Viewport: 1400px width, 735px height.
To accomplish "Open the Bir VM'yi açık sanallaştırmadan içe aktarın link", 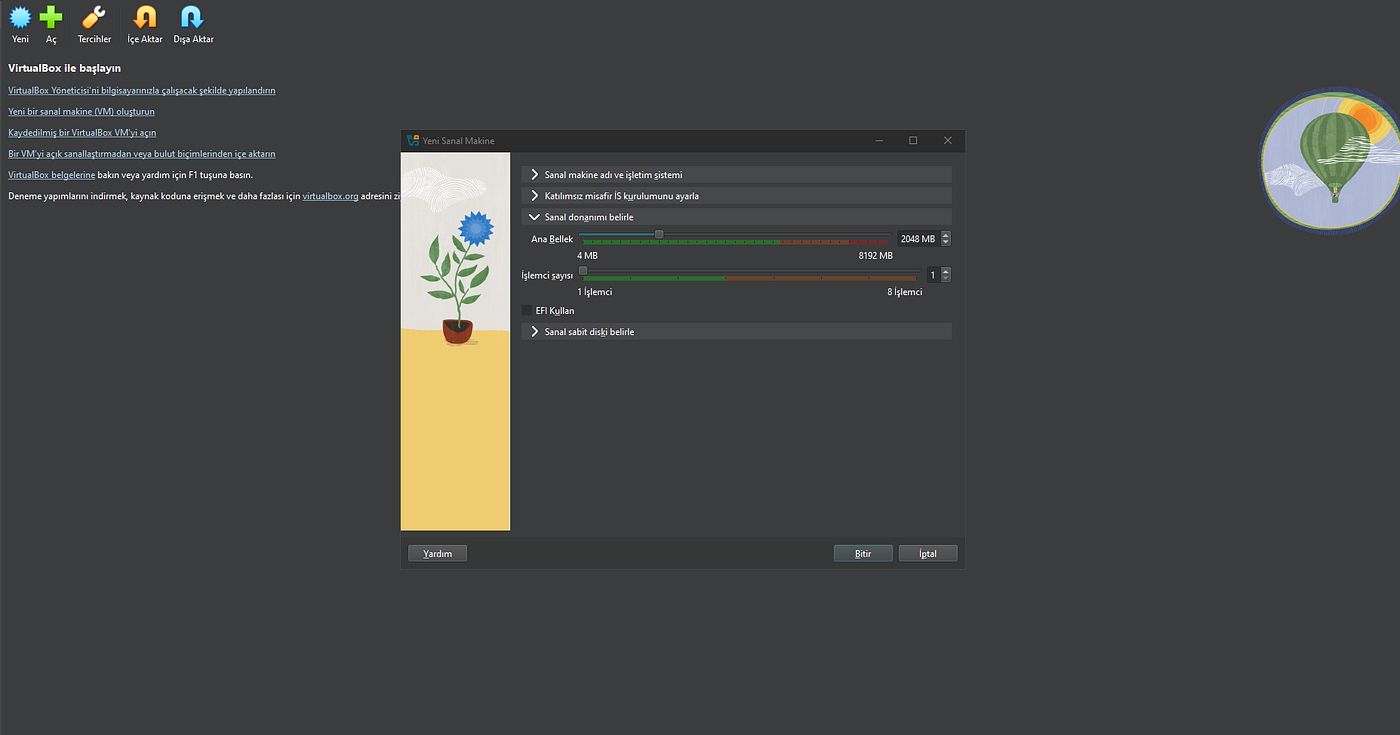I will tap(141, 154).
